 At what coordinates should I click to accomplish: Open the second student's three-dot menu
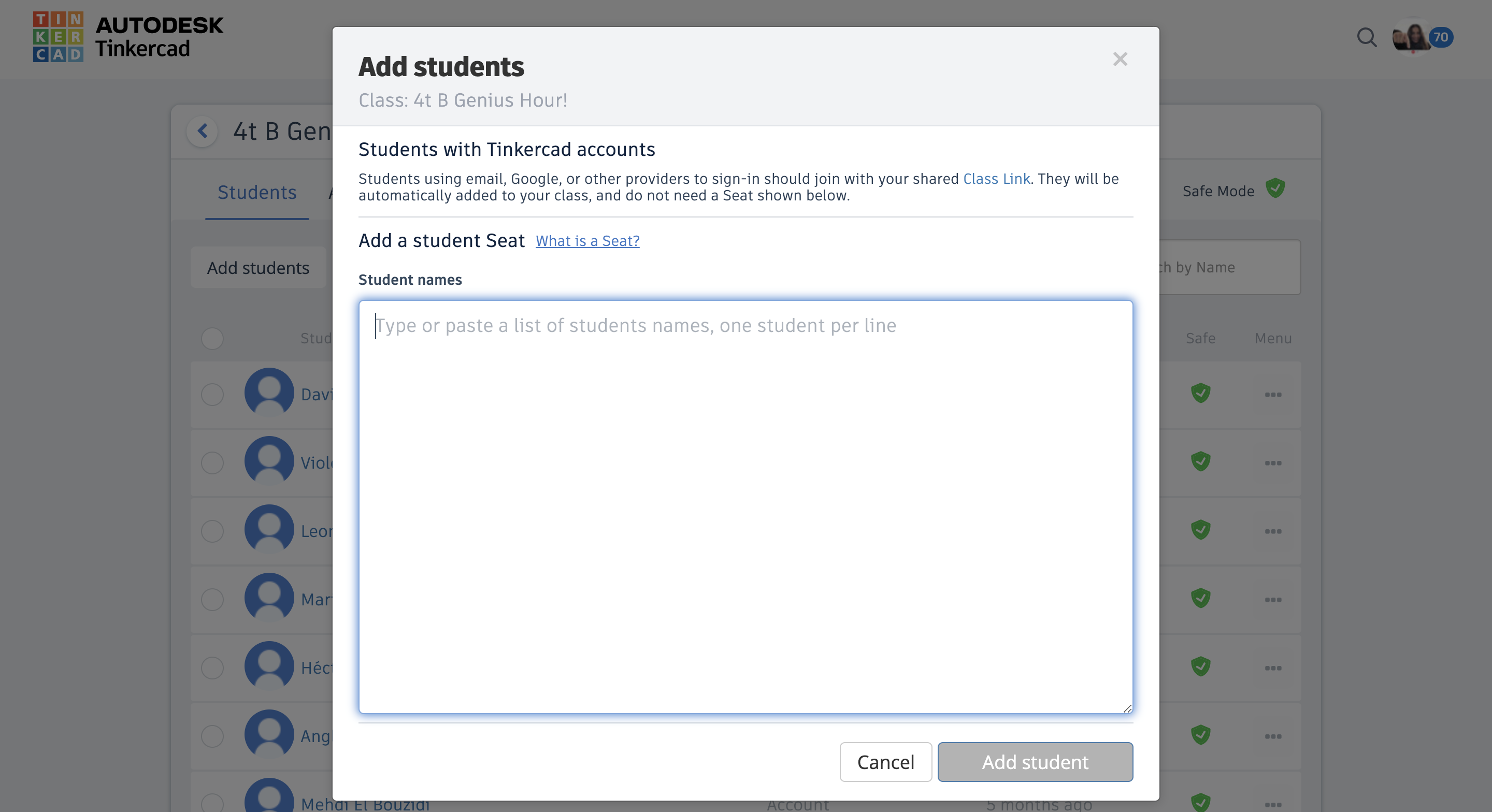(1272, 463)
